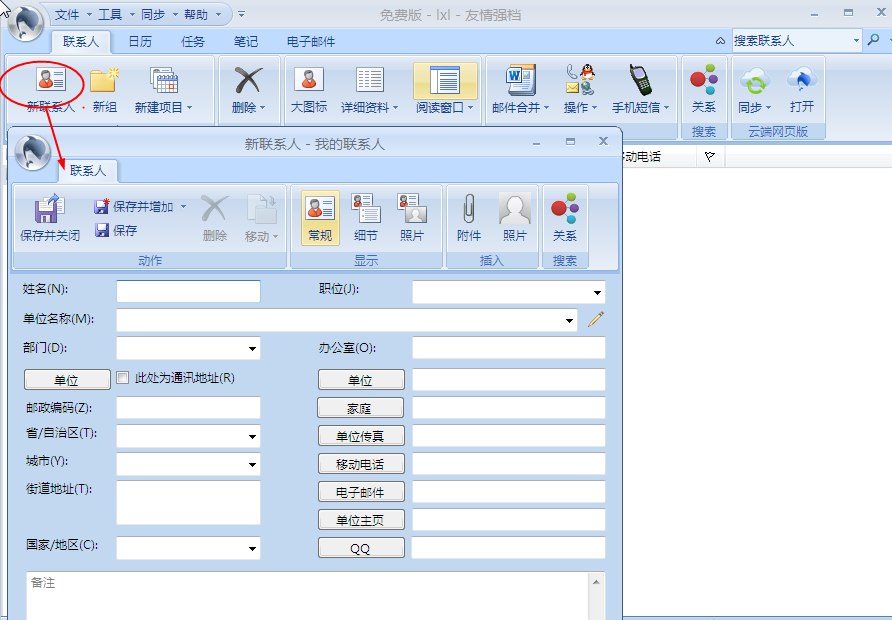
Task: Switch to the 电子邮件 tab
Action: 311,42
